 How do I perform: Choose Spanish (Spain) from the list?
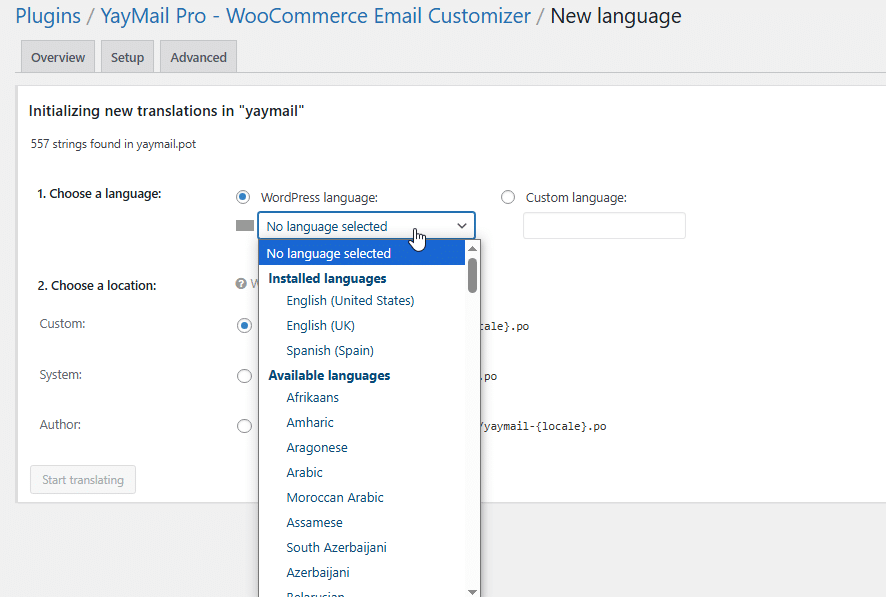point(330,350)
